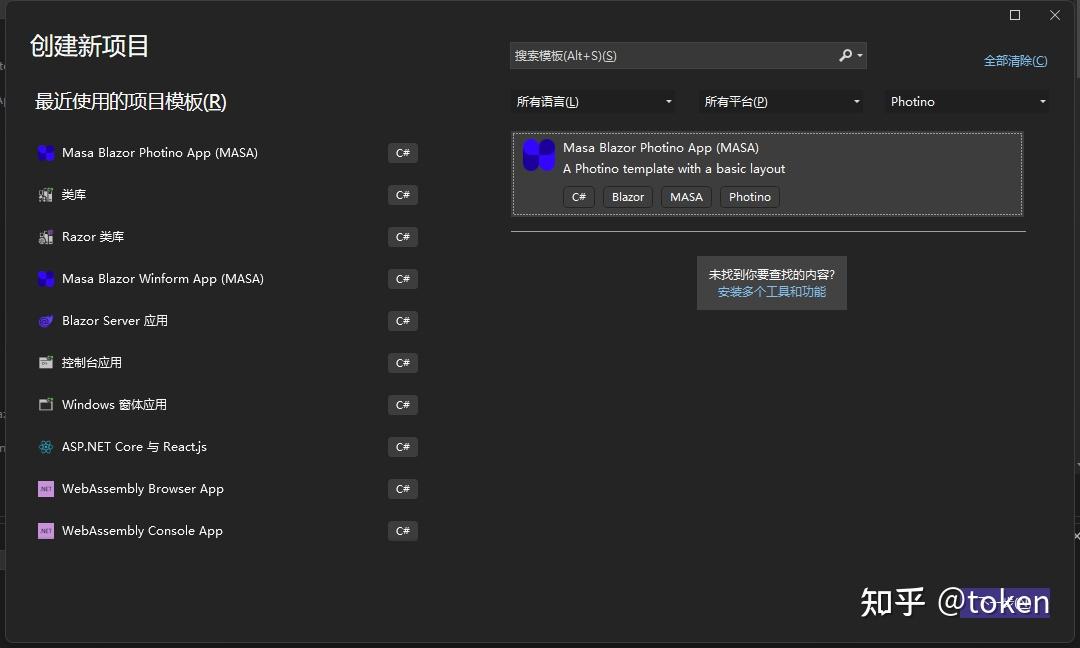This screenshot has width=1080, height=648.
Task: Open the 安装多个工具和功能 link
Action: click(x=772, y=291)
